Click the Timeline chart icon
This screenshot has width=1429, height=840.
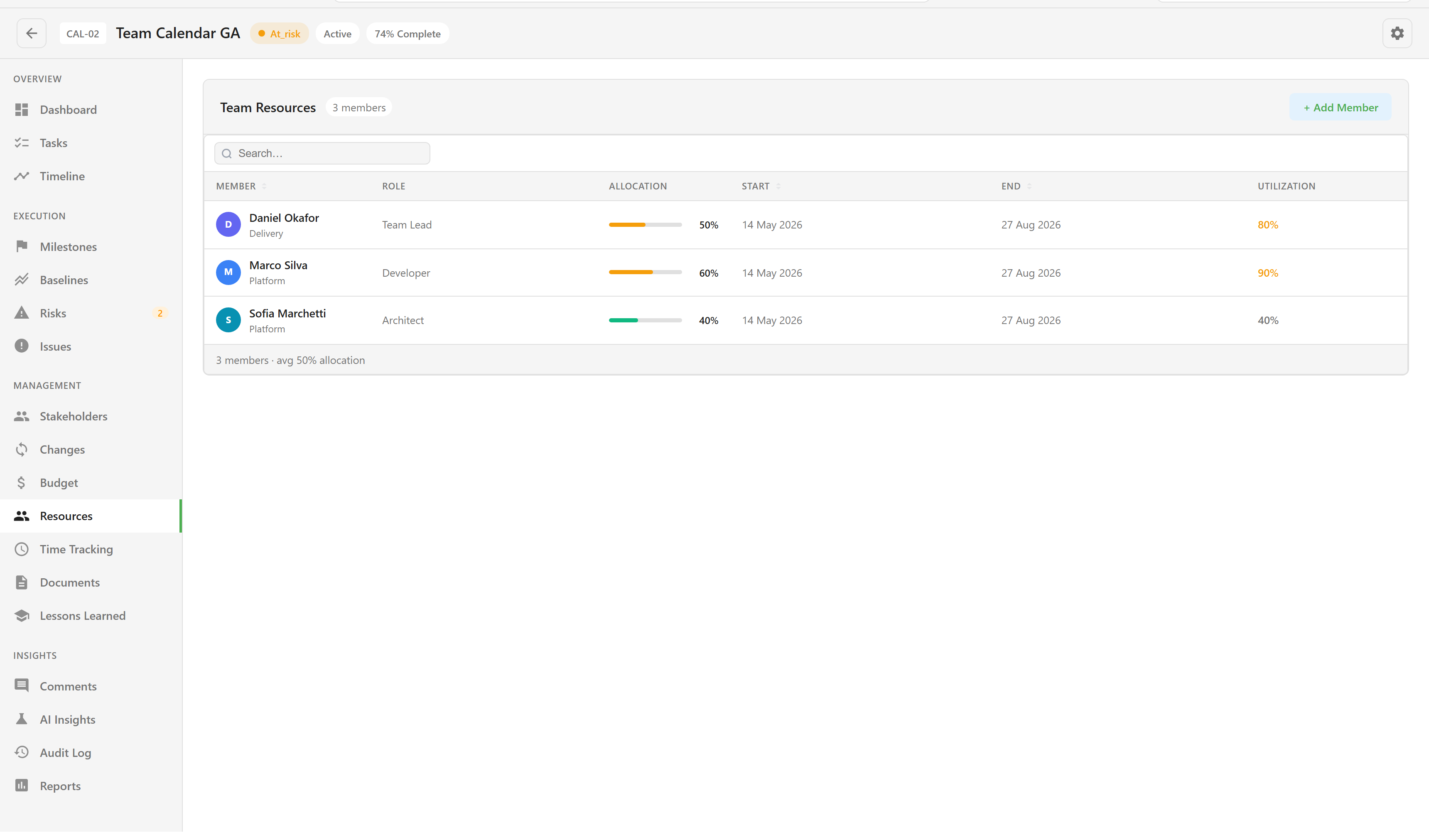pos(22,177)
